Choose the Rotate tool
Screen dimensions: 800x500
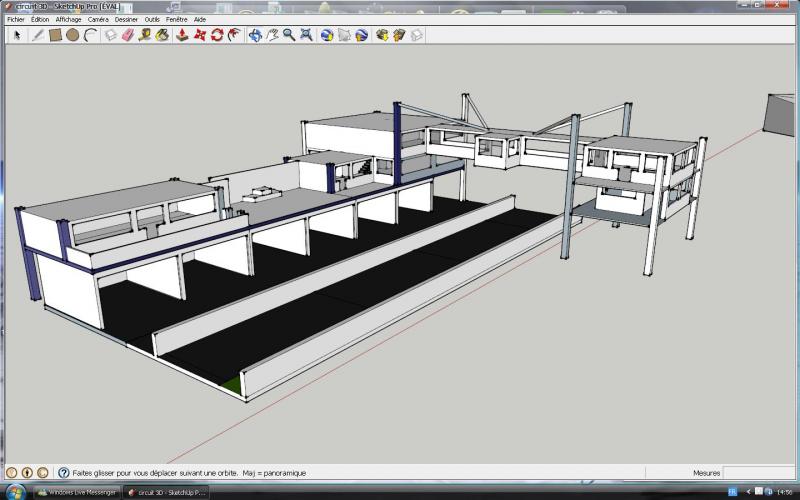[x=216, y=35]
